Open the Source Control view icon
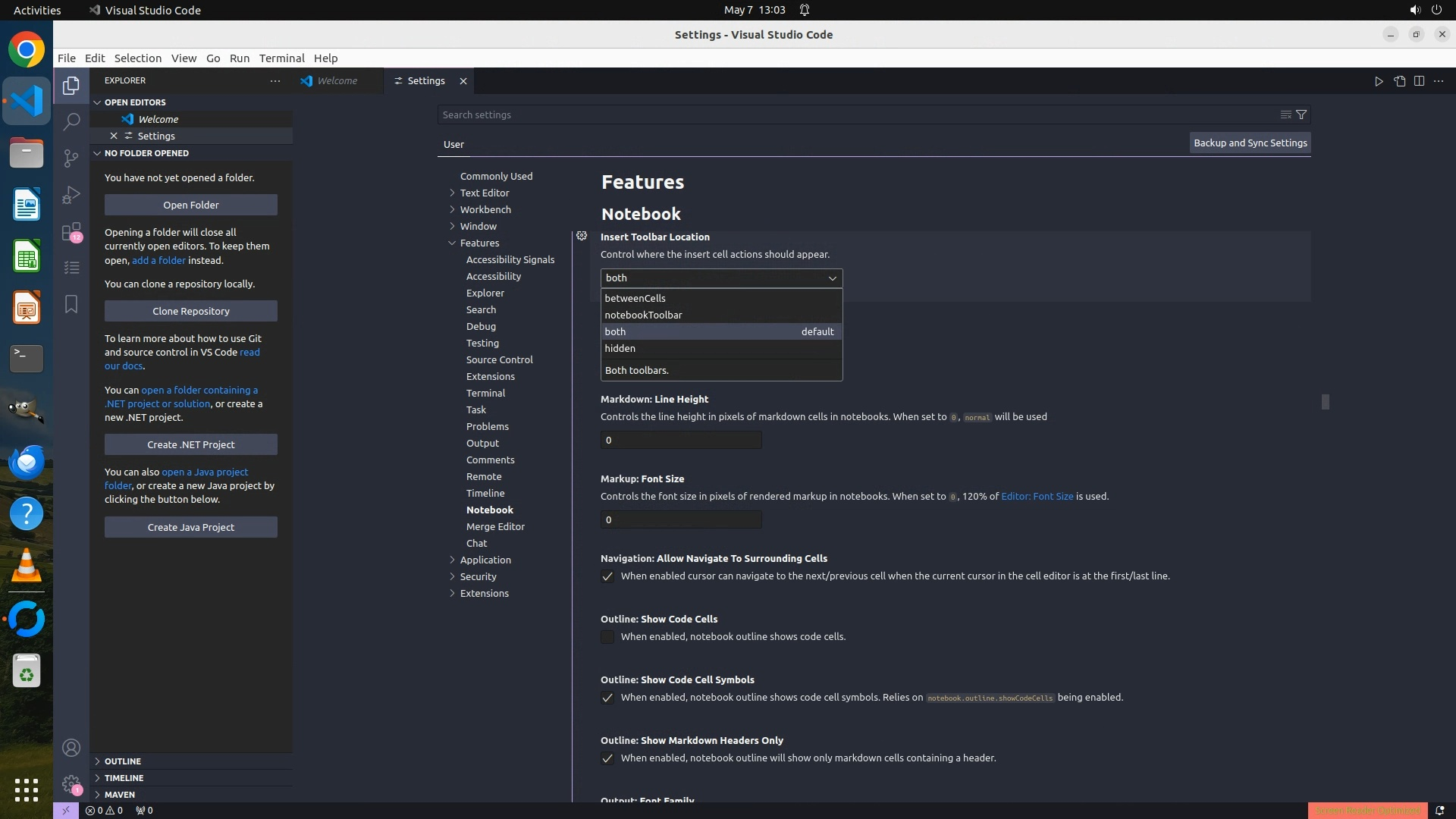Screen dimensions: 1456x819 tap(71, 158)
